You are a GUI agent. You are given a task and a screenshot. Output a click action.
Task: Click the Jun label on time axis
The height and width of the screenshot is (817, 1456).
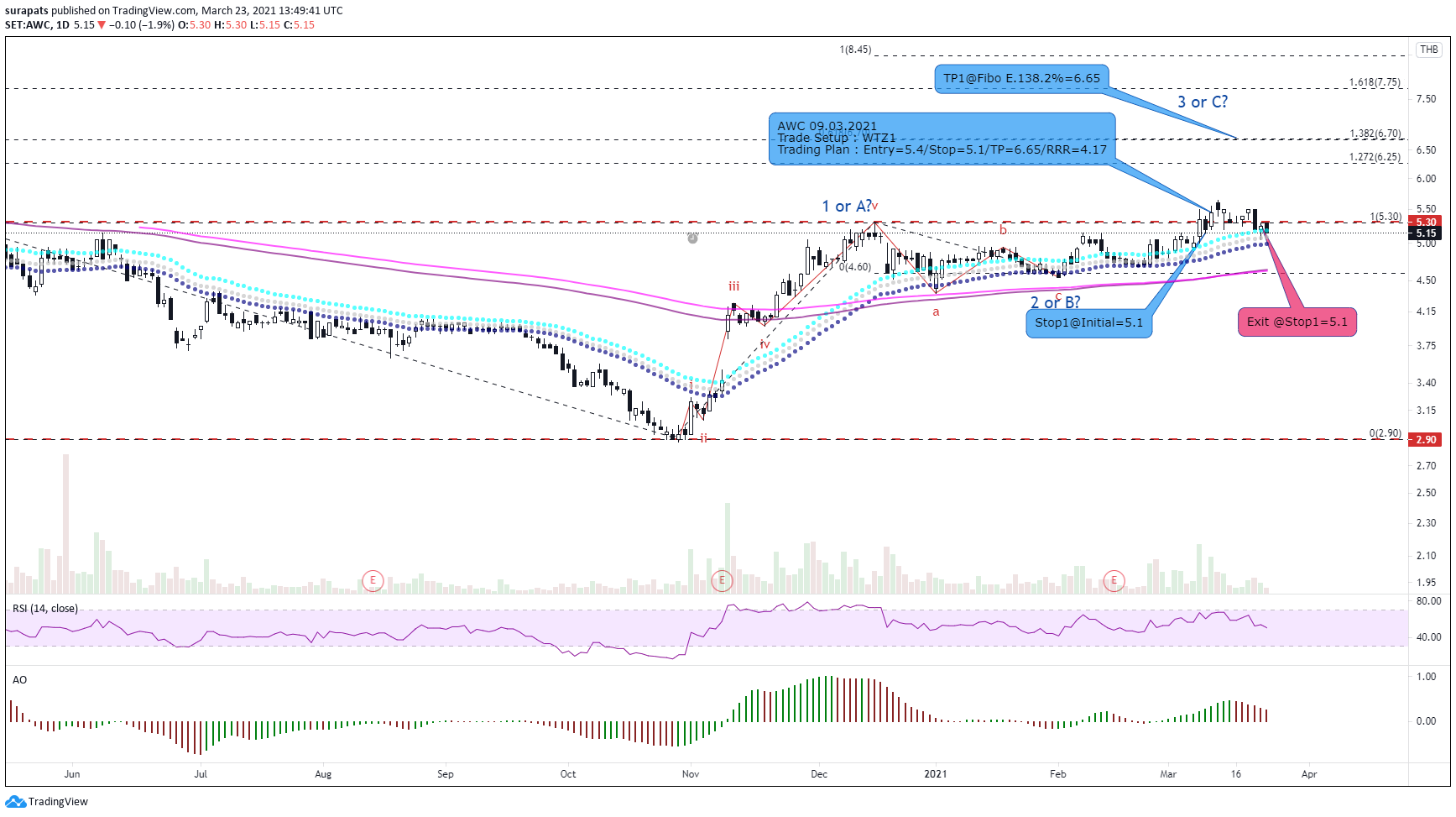(x=72, y=774)
